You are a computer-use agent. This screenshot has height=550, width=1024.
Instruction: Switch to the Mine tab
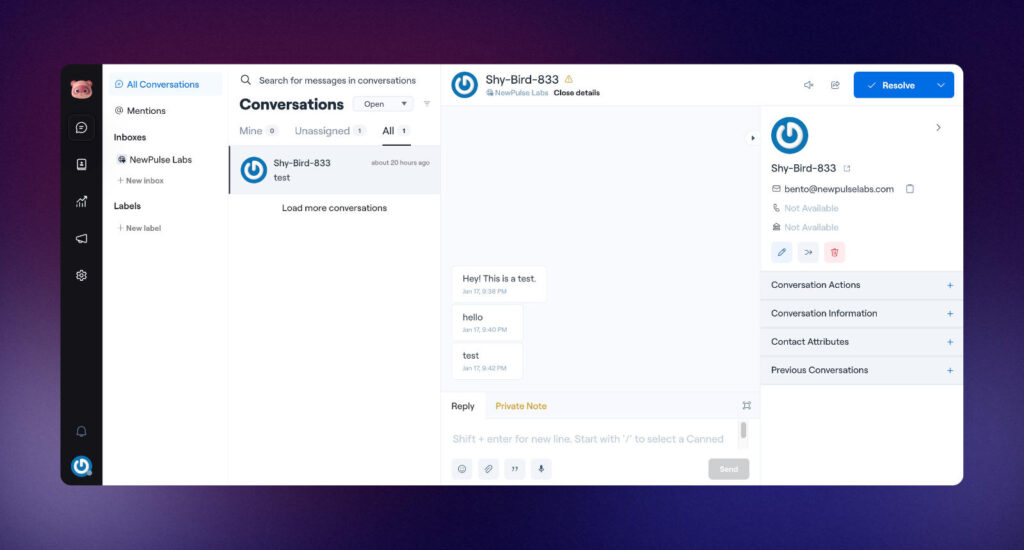[x=258, y=131]
